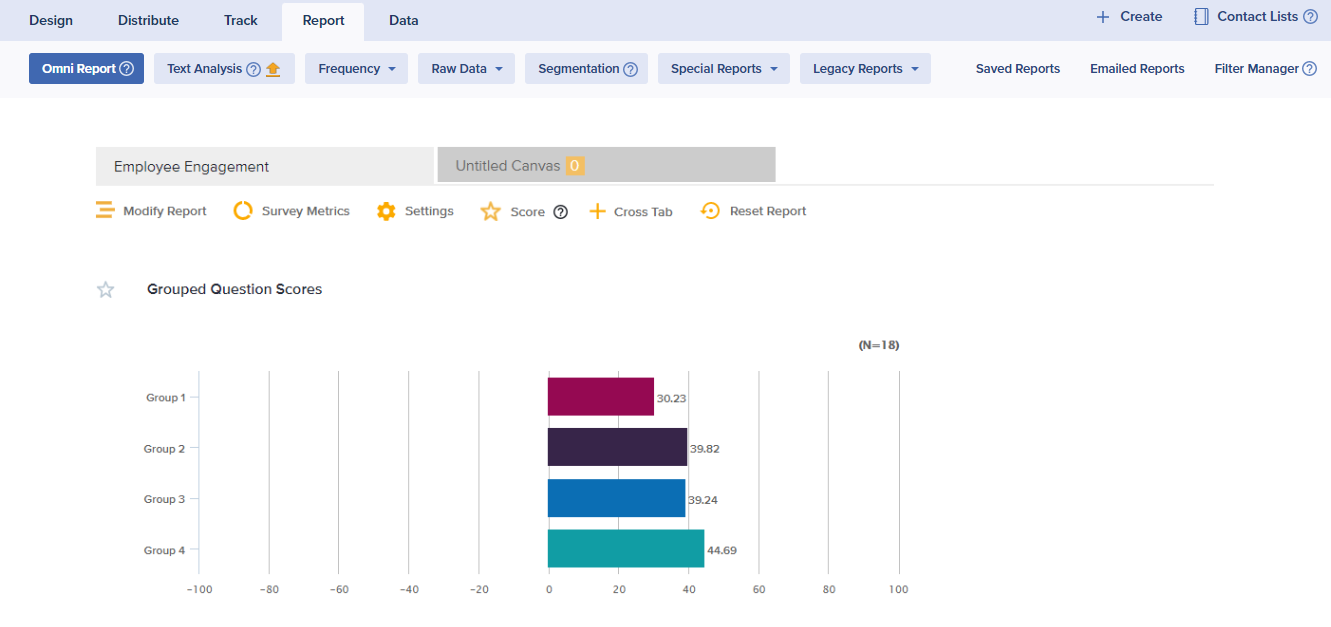Click the Create plus button
This screenshot has width=1331, height=627.
click(x=1128, y=17)
